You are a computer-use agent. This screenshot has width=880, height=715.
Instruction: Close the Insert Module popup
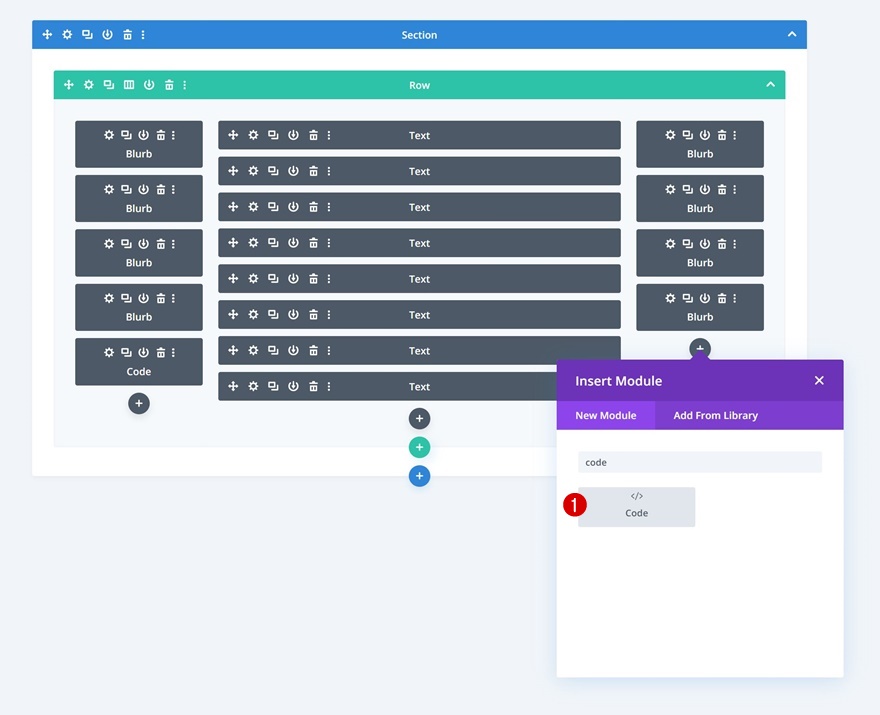coord(819,381)
